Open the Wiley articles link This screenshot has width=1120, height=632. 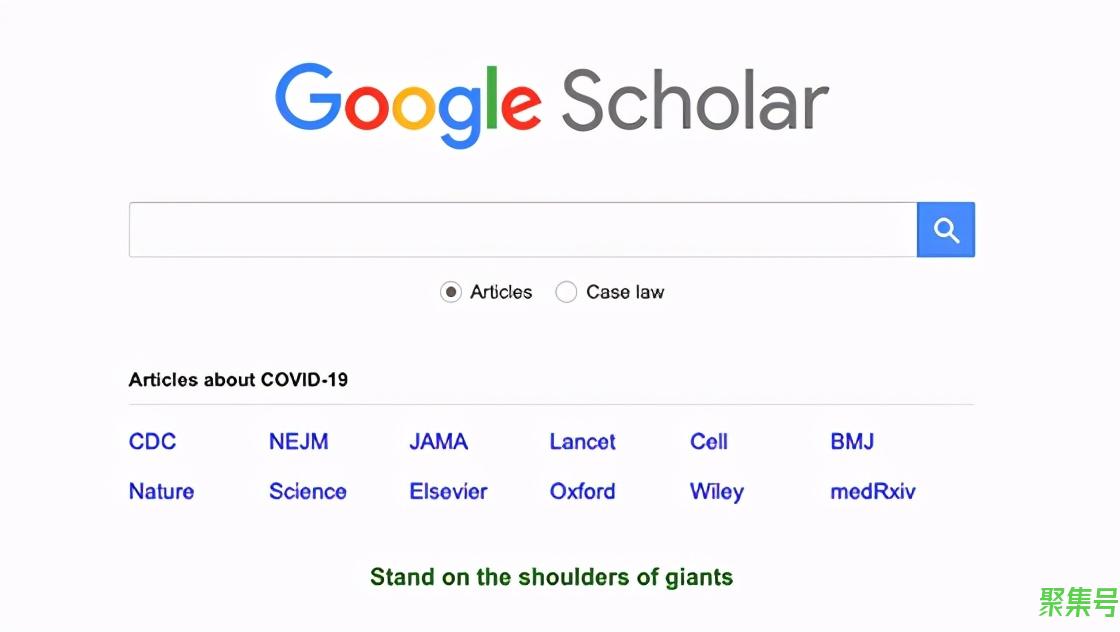coord(717,492)
